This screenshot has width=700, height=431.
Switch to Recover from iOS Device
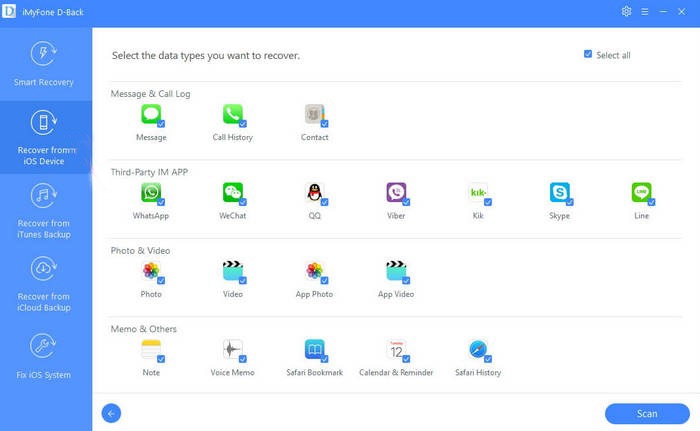tap(44, 138)
